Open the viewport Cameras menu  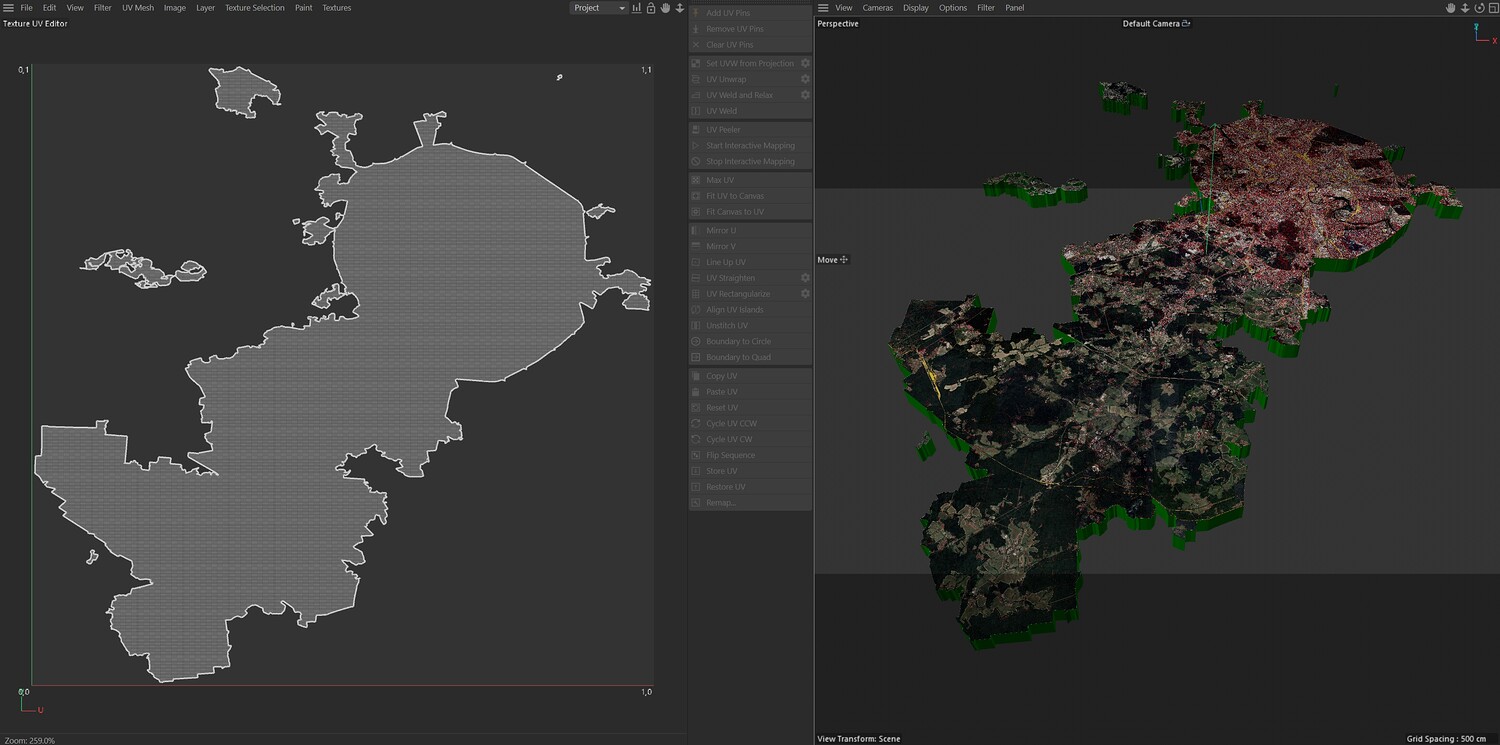(x=878, y=8)
